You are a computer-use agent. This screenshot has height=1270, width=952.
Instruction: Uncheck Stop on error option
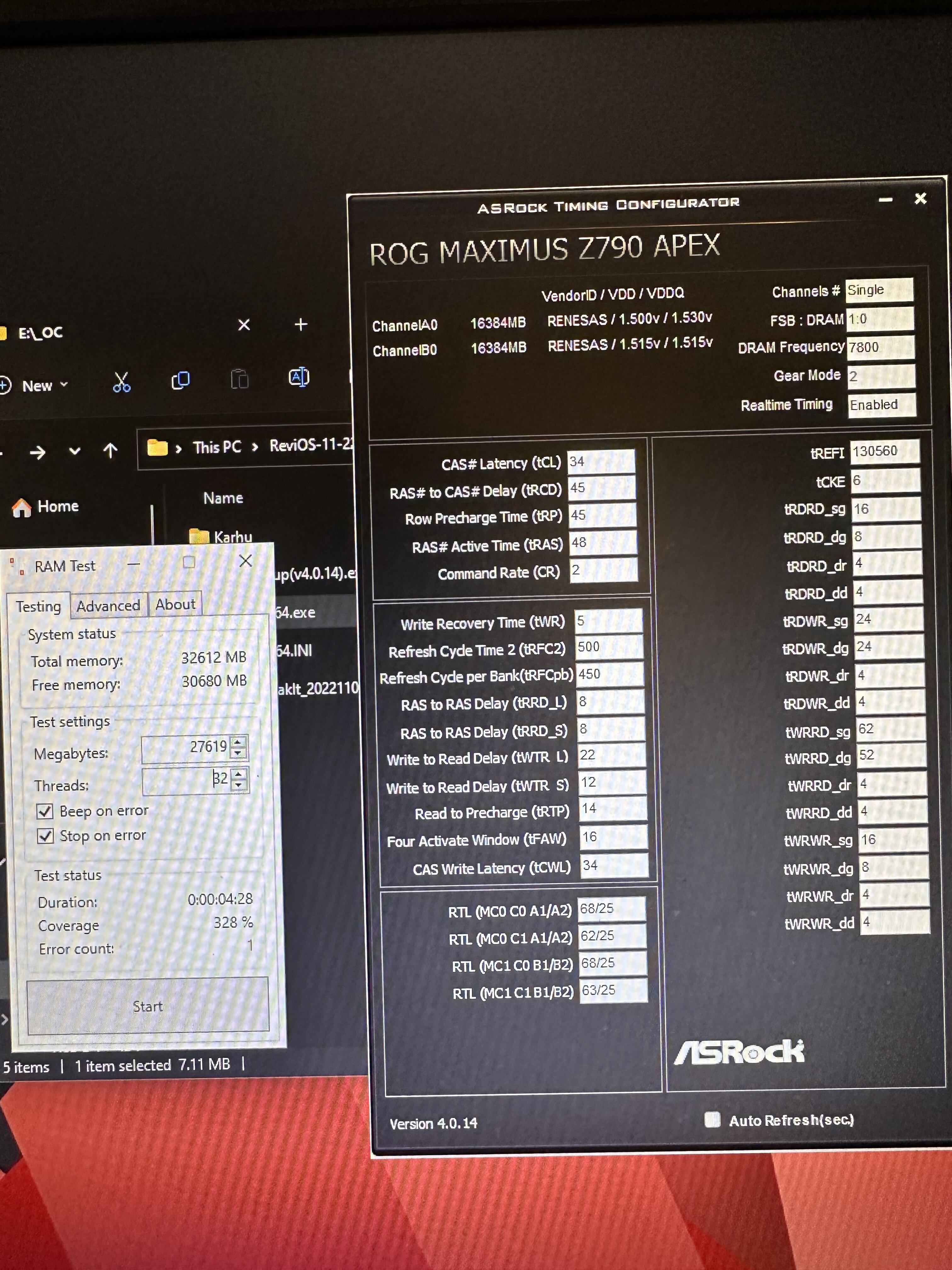pos(45,836)
